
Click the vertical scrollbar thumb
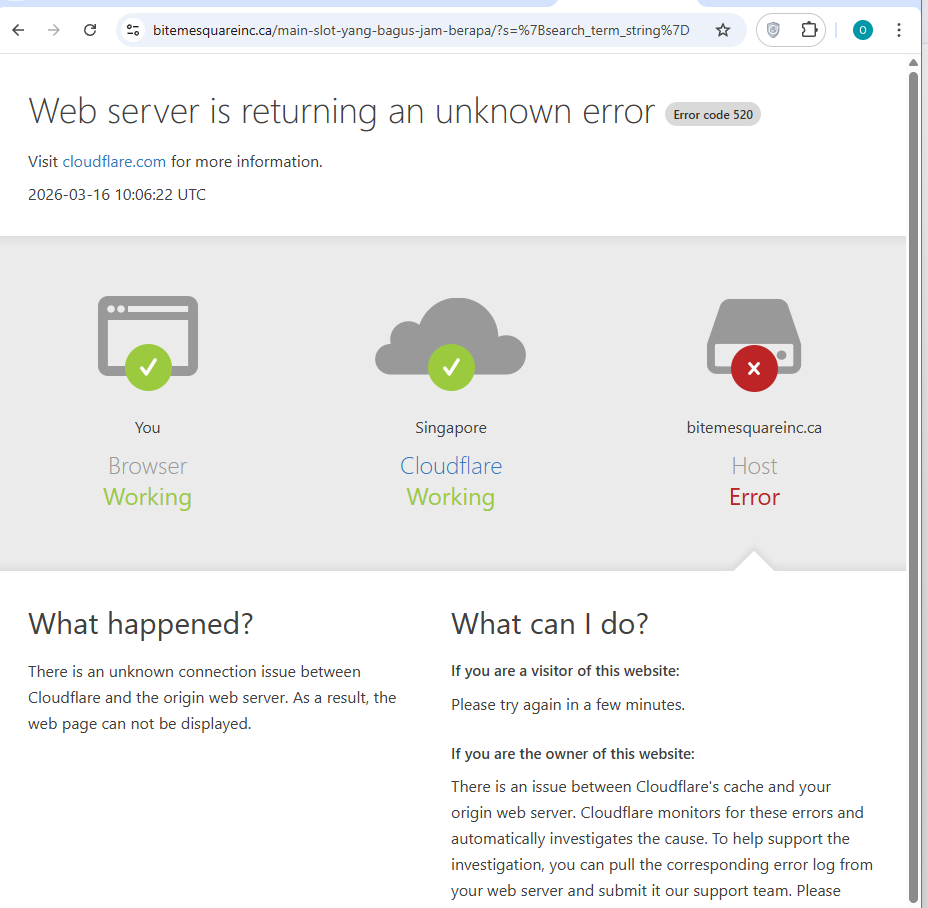(913, 485)
